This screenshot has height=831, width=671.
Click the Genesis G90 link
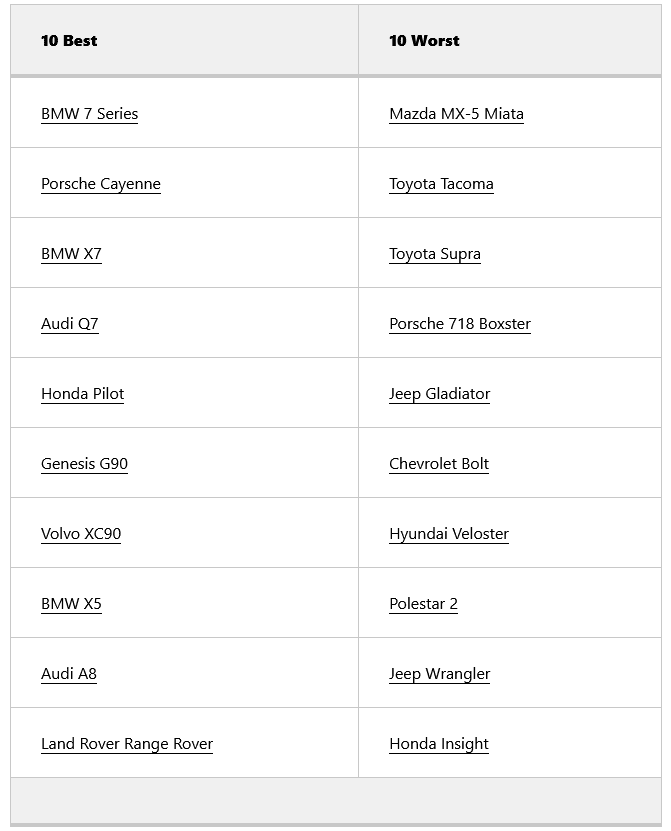tap(84, 464)
